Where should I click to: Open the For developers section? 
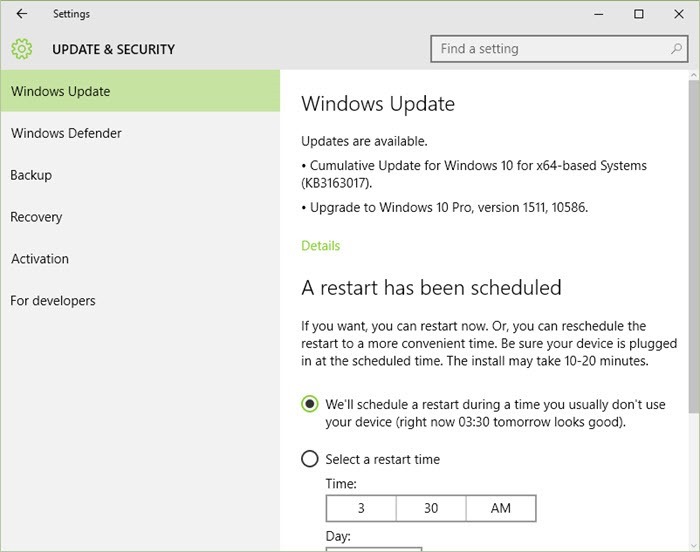click(140, 301)
